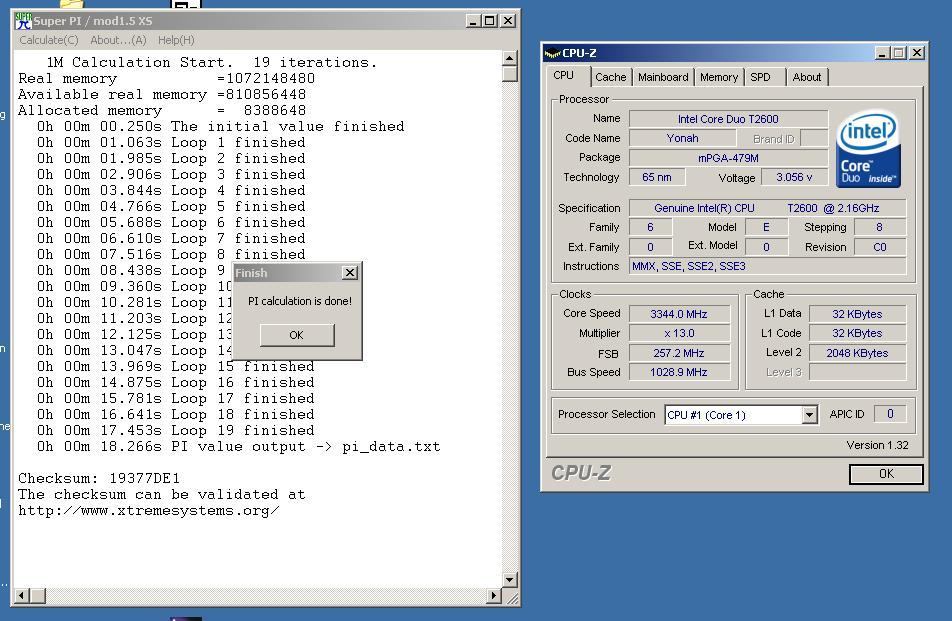Viewport: 952px width, 621px height.
Task: Switch to the Cache tab in CPU-Z
Action: 610,77
